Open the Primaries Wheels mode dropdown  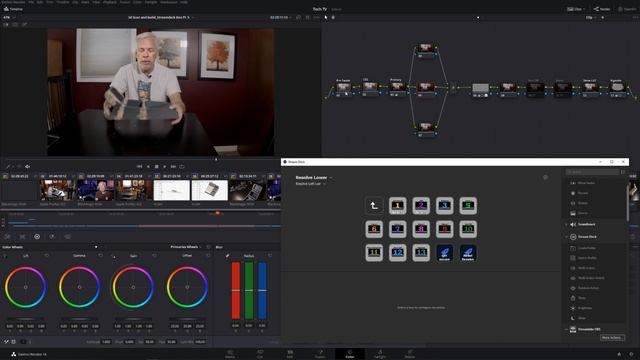point(186,247)
